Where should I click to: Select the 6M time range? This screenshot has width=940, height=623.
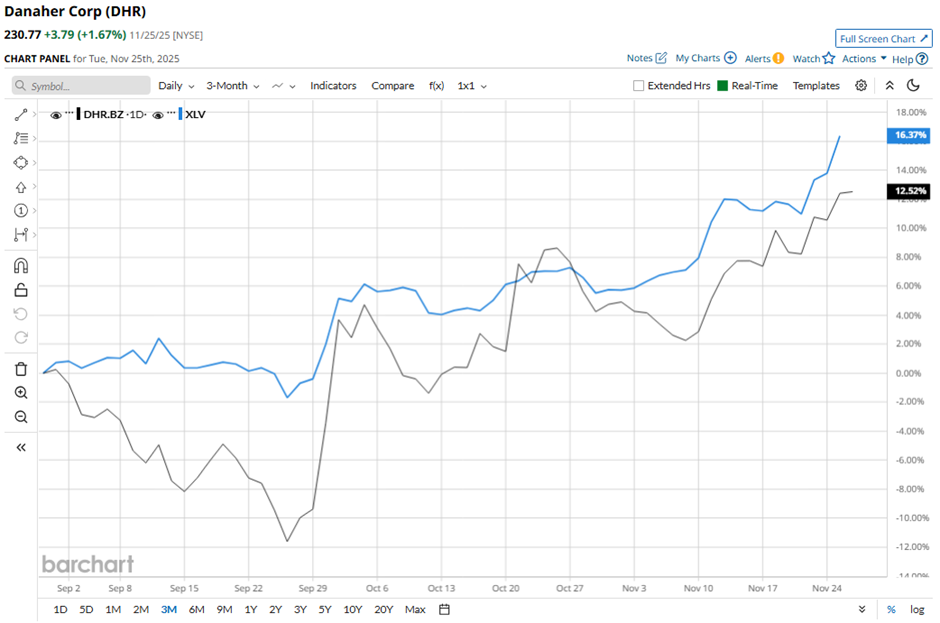pos(196,609)
